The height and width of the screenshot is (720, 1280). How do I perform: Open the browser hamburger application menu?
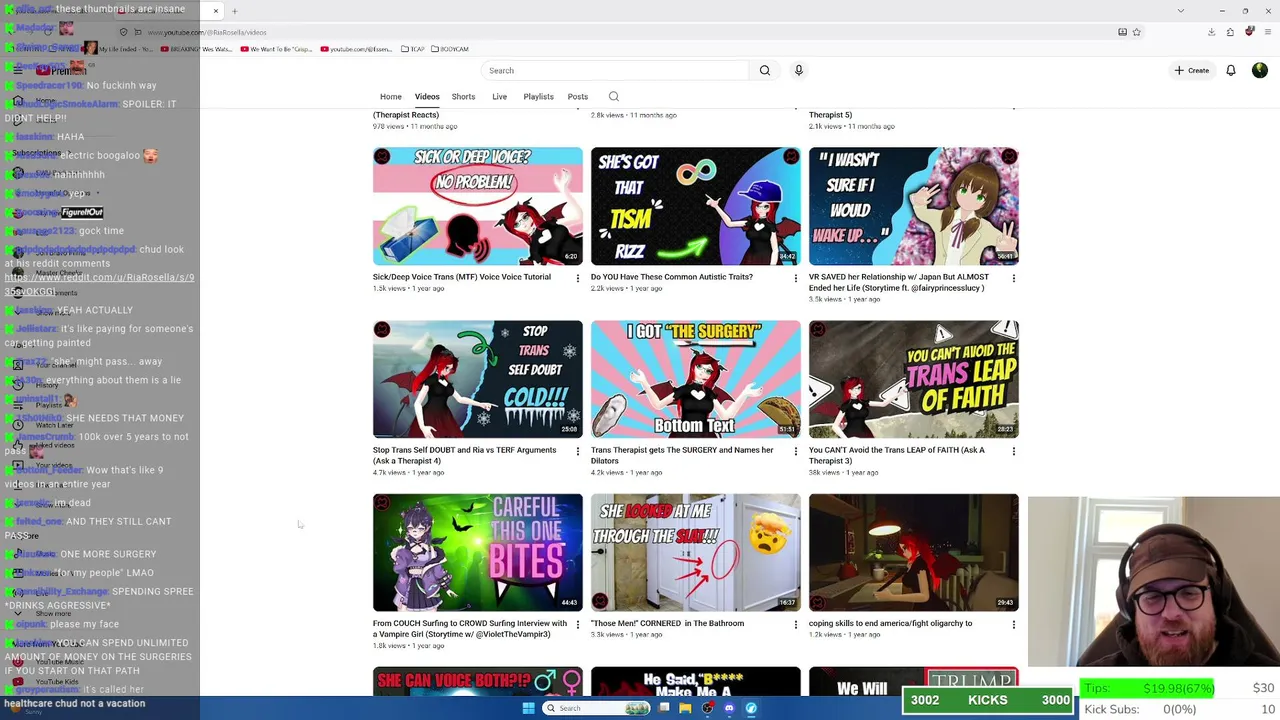point(1268,32)
